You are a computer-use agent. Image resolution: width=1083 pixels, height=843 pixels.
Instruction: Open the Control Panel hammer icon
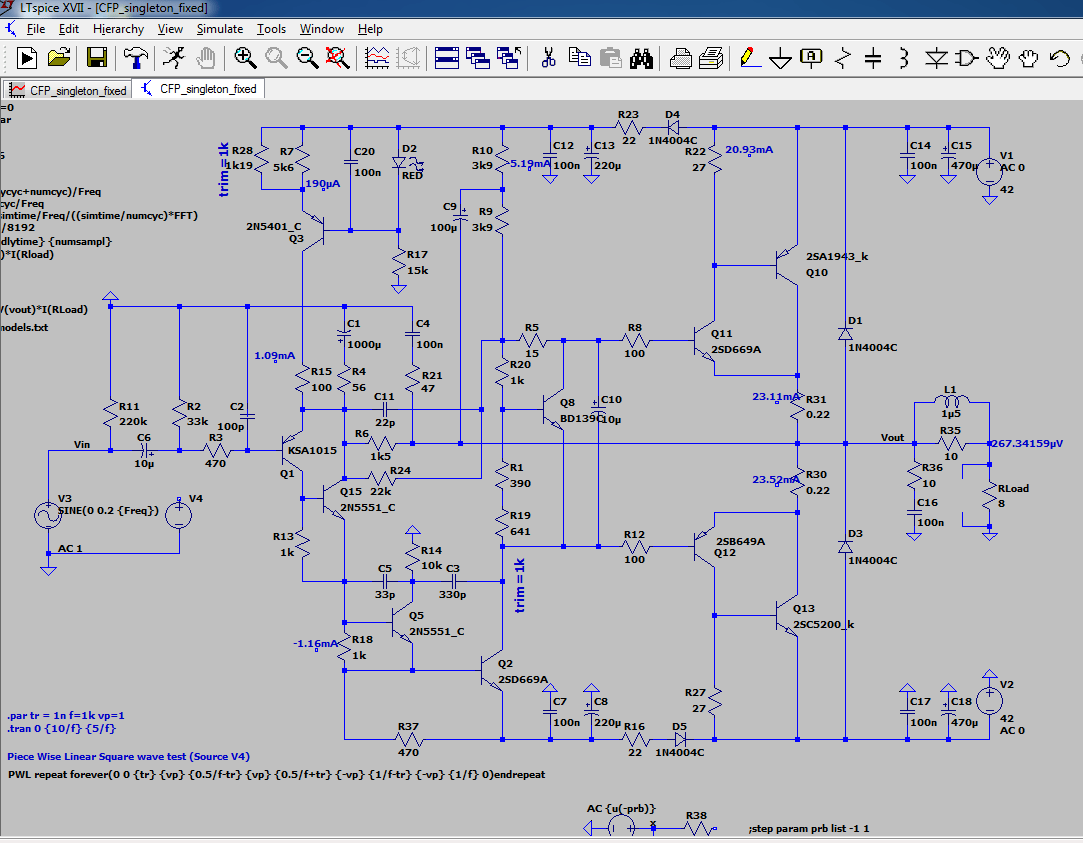(x=135, y=58)
